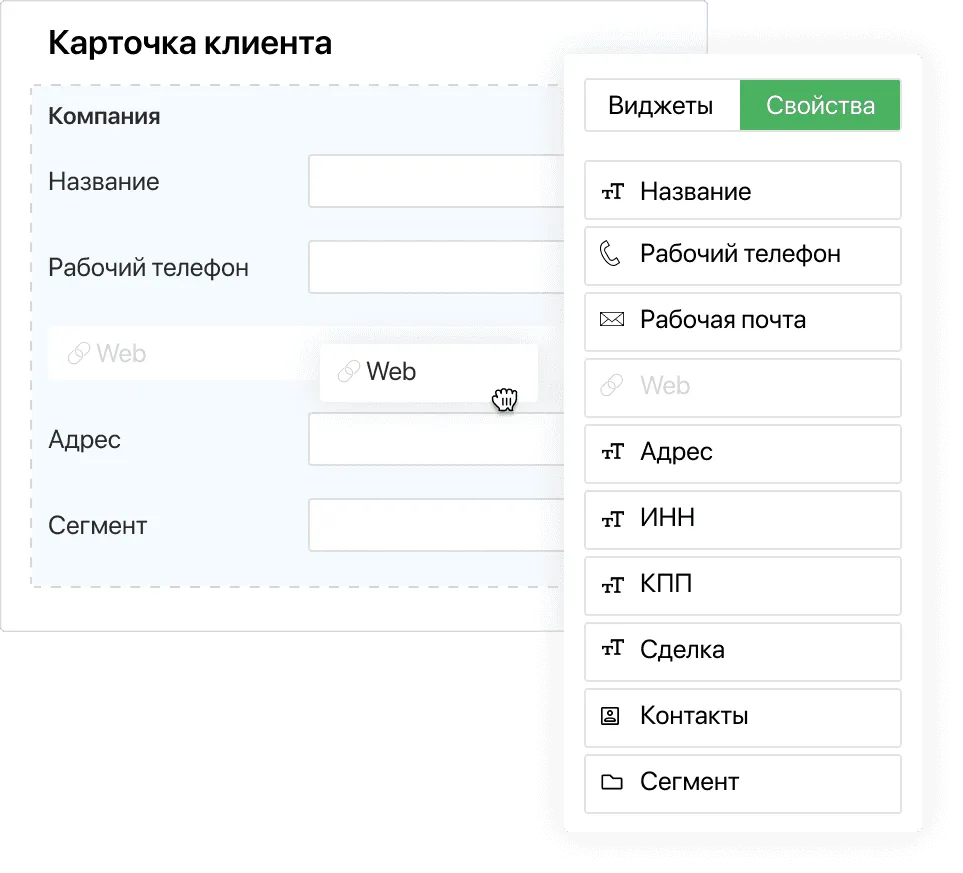963x873 pixels.
Task: Click the link icon on the Web property
Action: tap(613, 387)
